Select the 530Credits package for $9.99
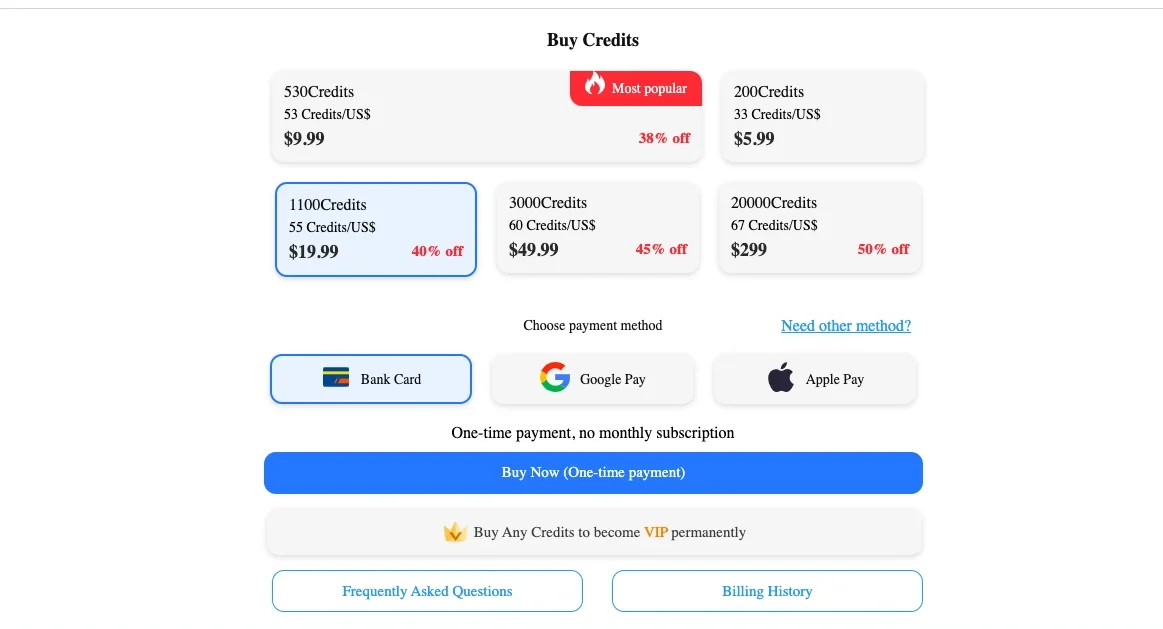Screen dimensions: 1163x629 click(x=487, y=116)
